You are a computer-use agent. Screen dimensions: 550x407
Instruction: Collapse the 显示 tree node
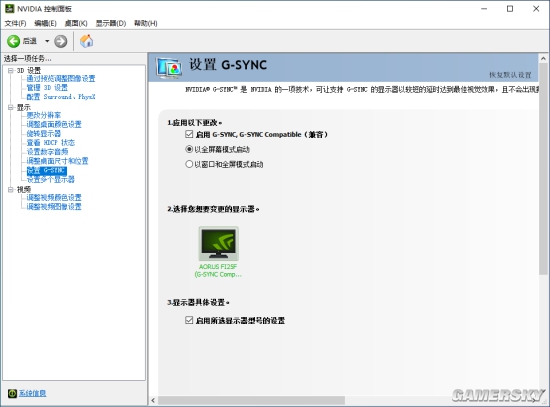point(11,107)
